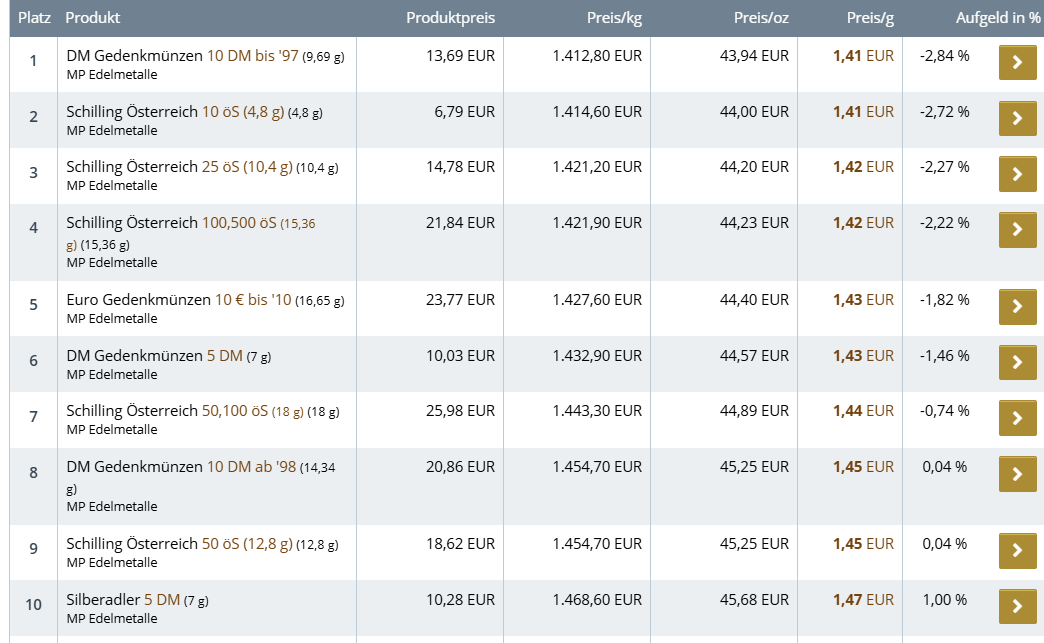The height and width of the screenshot is (643, 1044).
Task: Open arrow button for Euro Gedenkmünzen 10 €
Action: coord(1017,307)
